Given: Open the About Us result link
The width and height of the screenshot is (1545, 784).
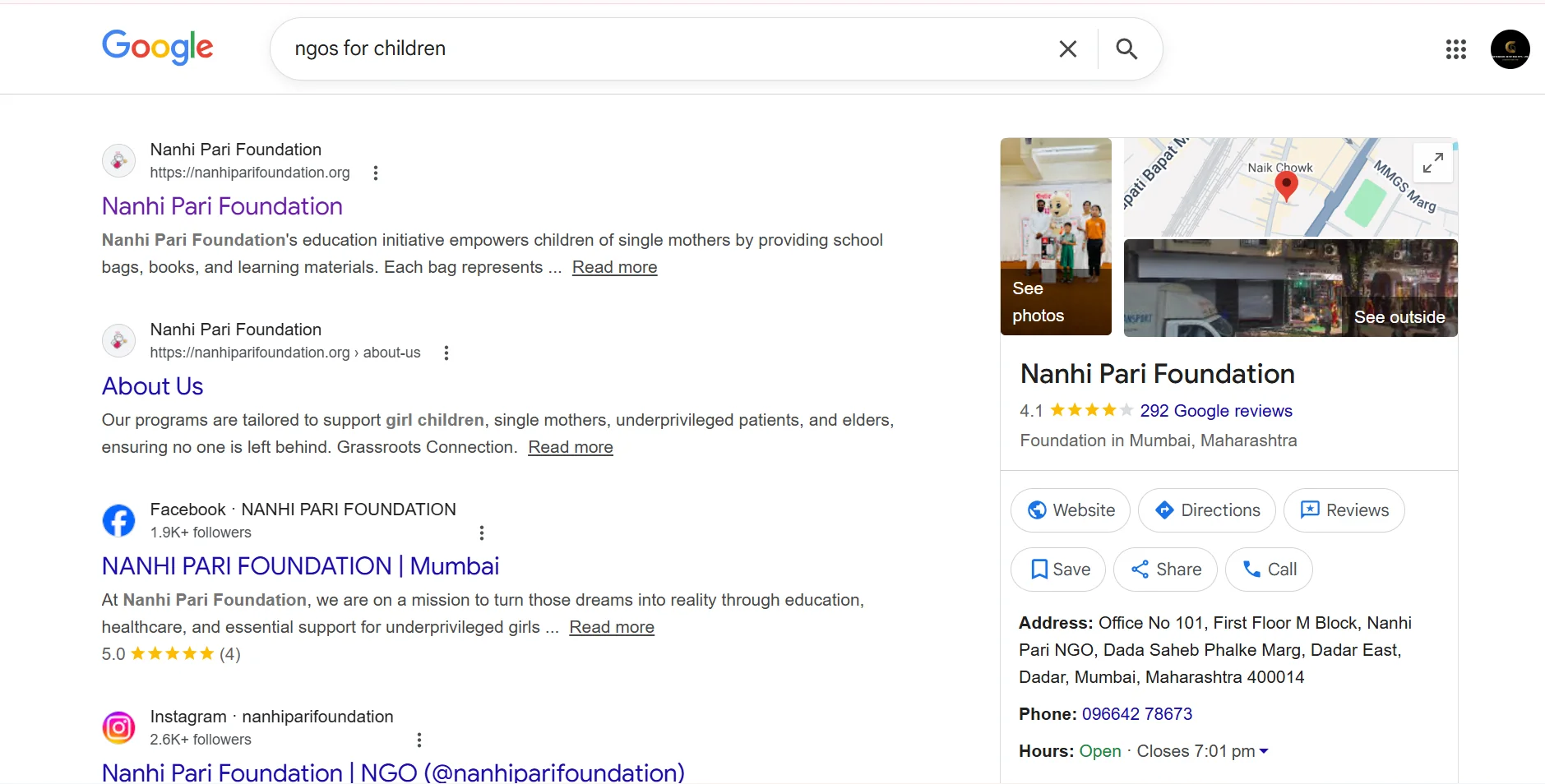Looking at the screenshot, I should pyautogui.click(x=152, y=386).
